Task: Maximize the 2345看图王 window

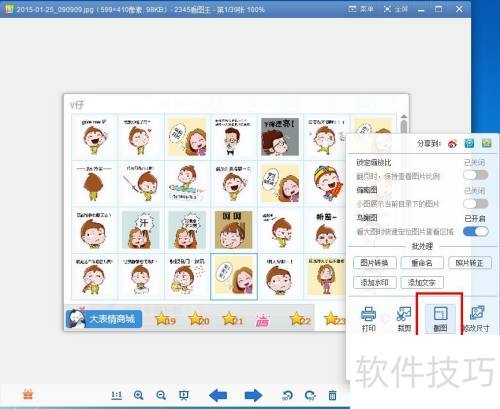Action: tap(438, 9)
